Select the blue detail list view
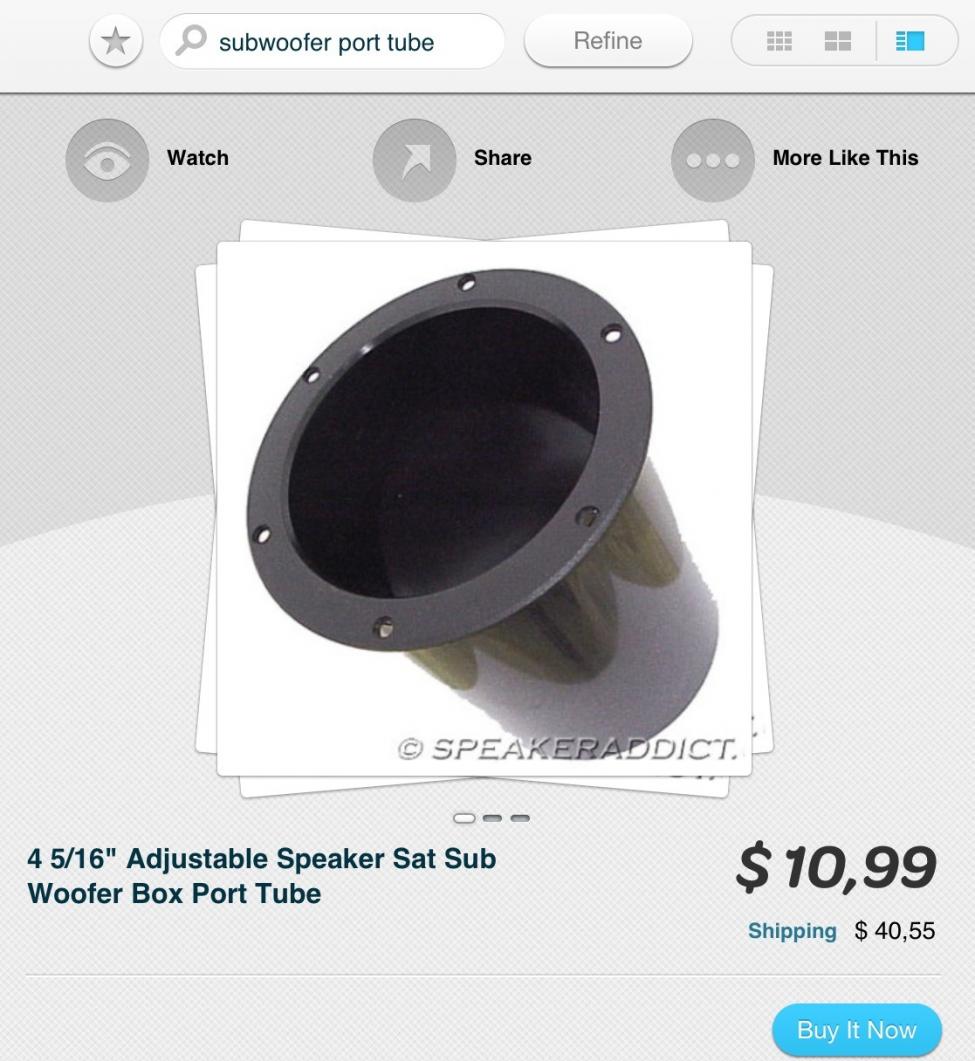 click(x=910, y=41)
